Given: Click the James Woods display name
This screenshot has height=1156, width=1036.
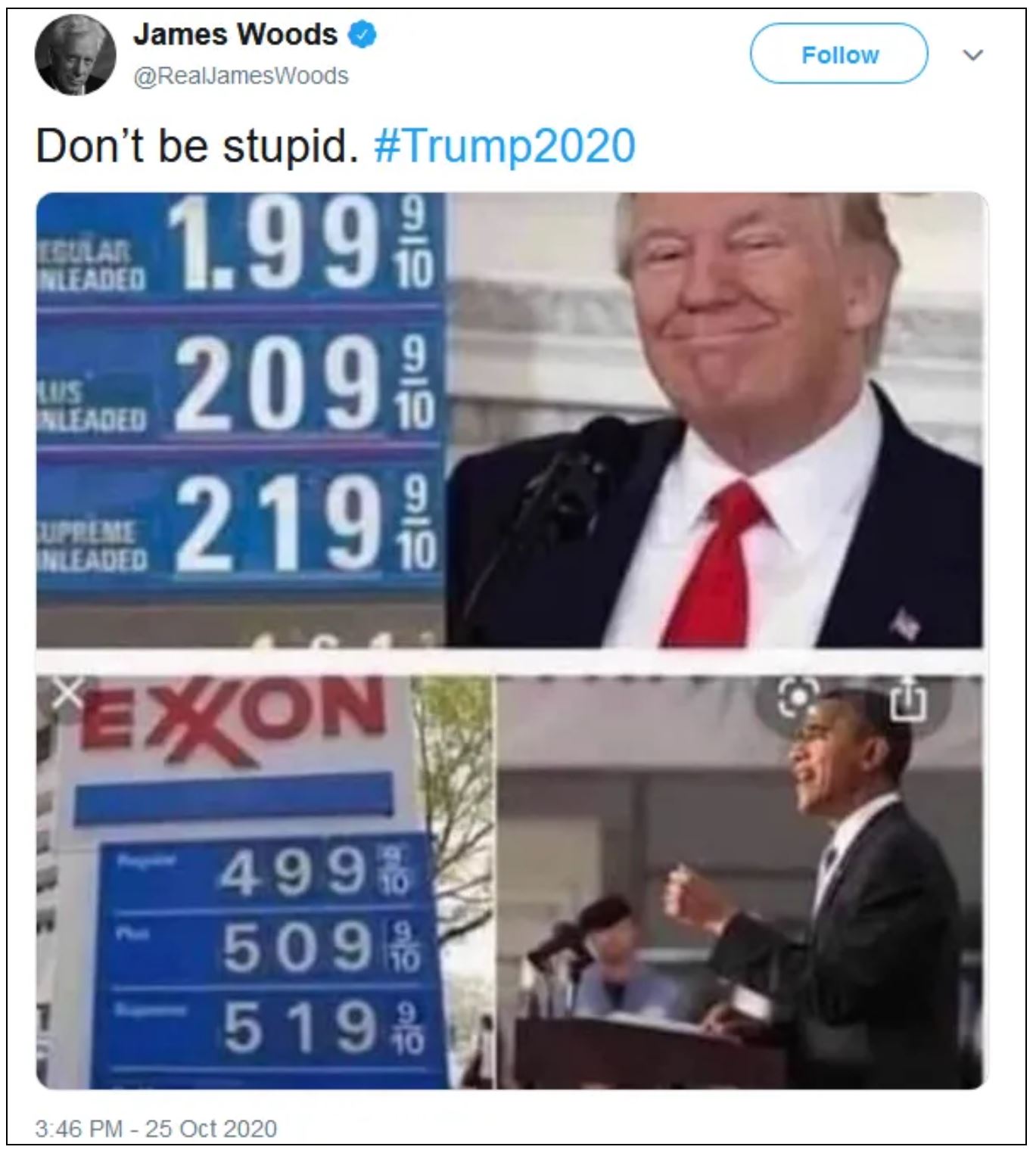Looking at the screenshot, I should 235,34.
